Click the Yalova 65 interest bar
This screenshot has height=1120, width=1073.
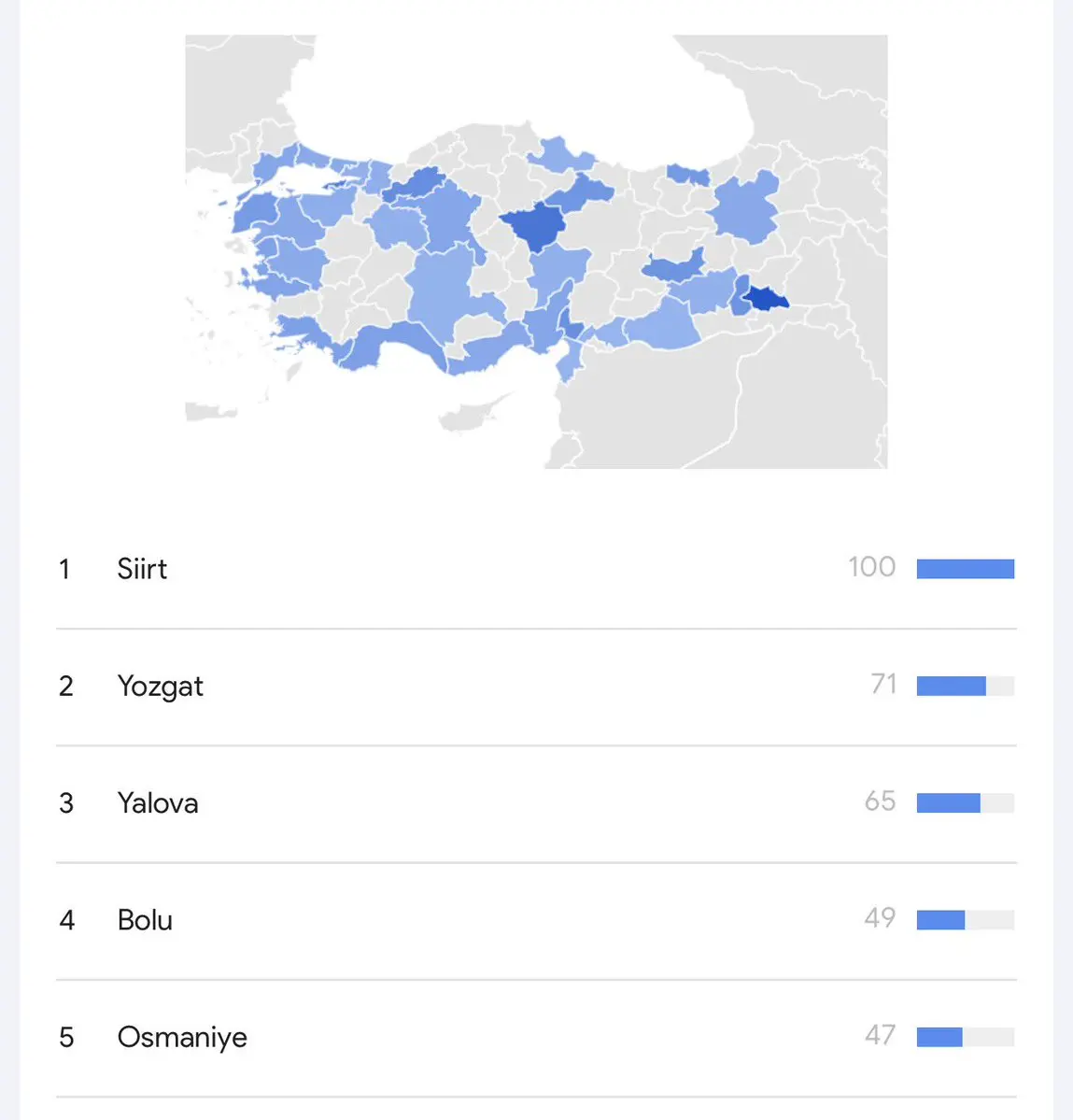click(966, 802)
